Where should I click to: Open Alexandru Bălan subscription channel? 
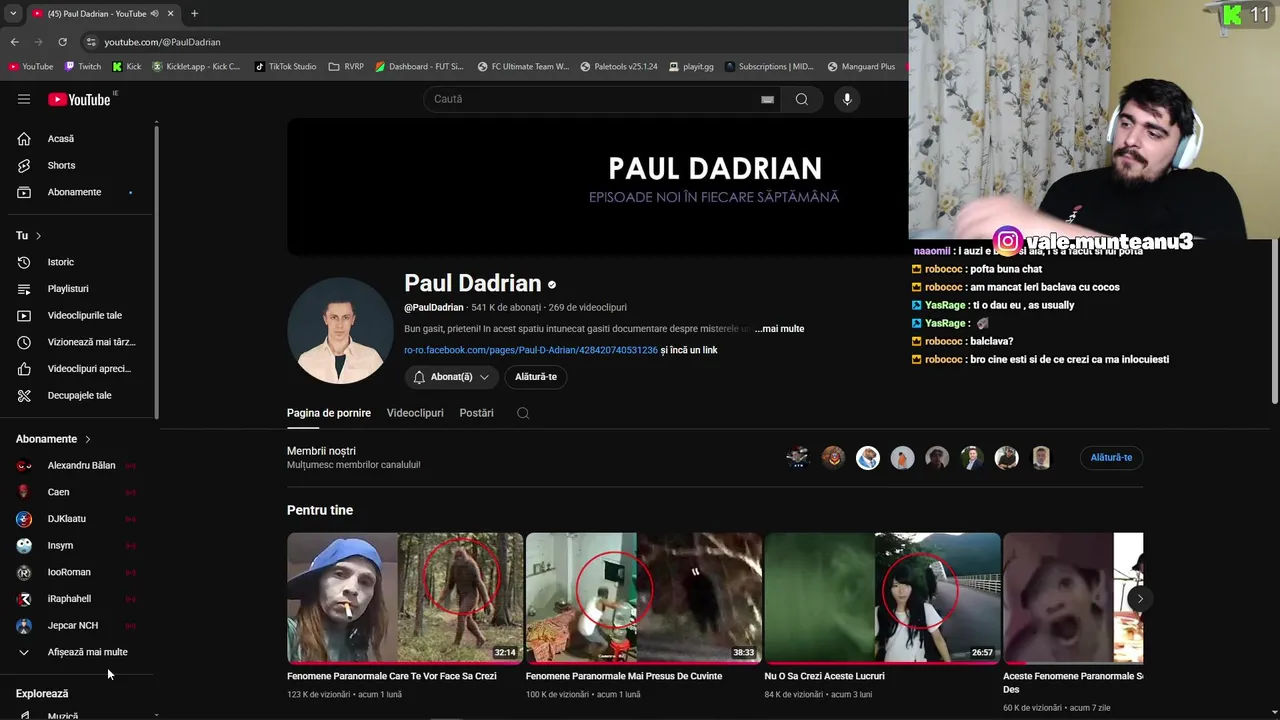78,465
